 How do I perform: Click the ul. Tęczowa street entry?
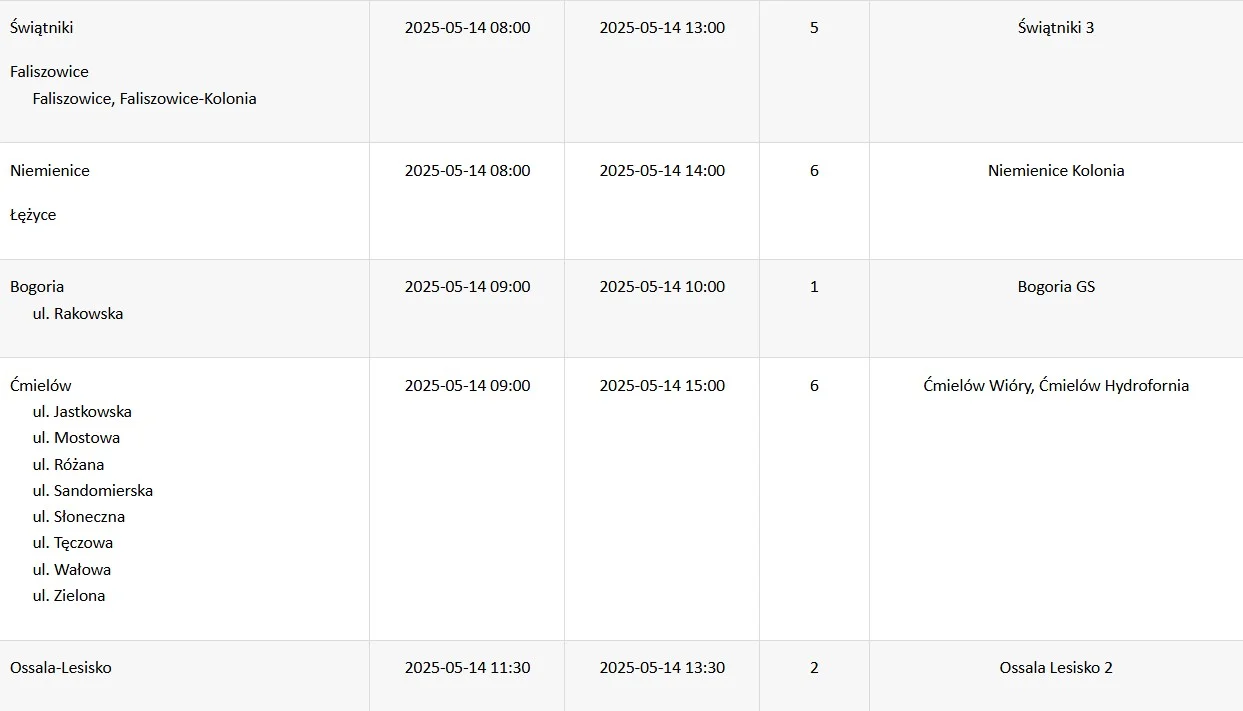[x=73, y=543]
